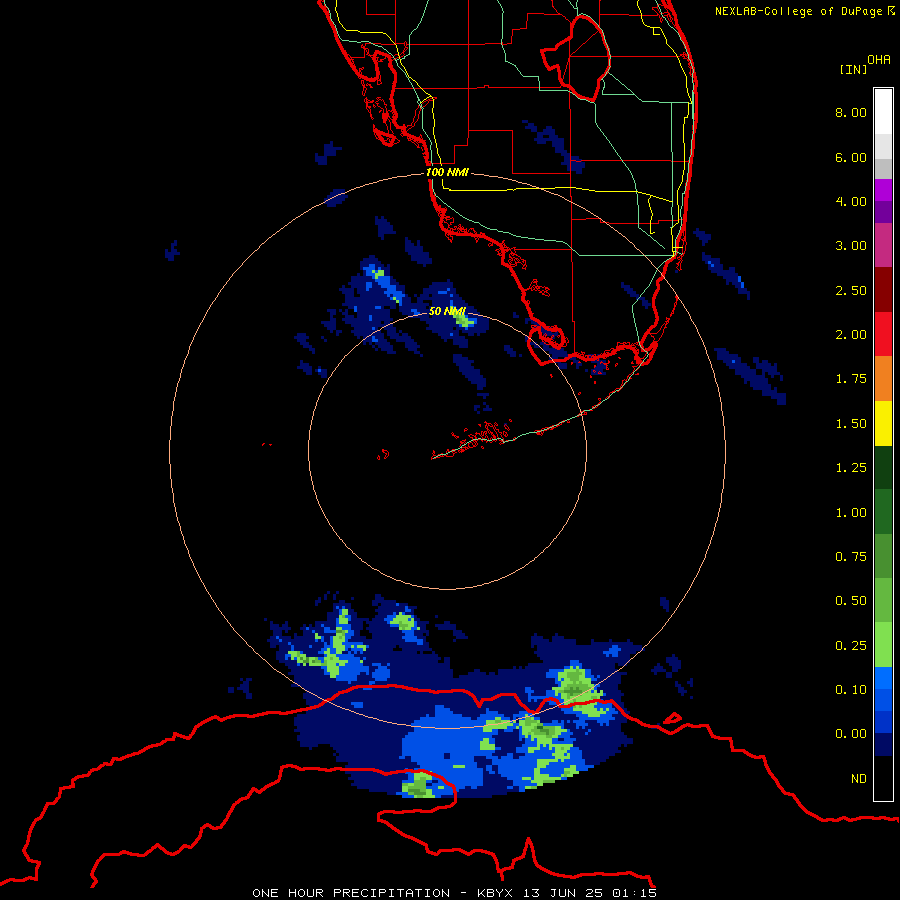Pick the light blue legend swatch
Image resolution: width=900 pixels, height=900 pixels.
(x=883, y=678)
